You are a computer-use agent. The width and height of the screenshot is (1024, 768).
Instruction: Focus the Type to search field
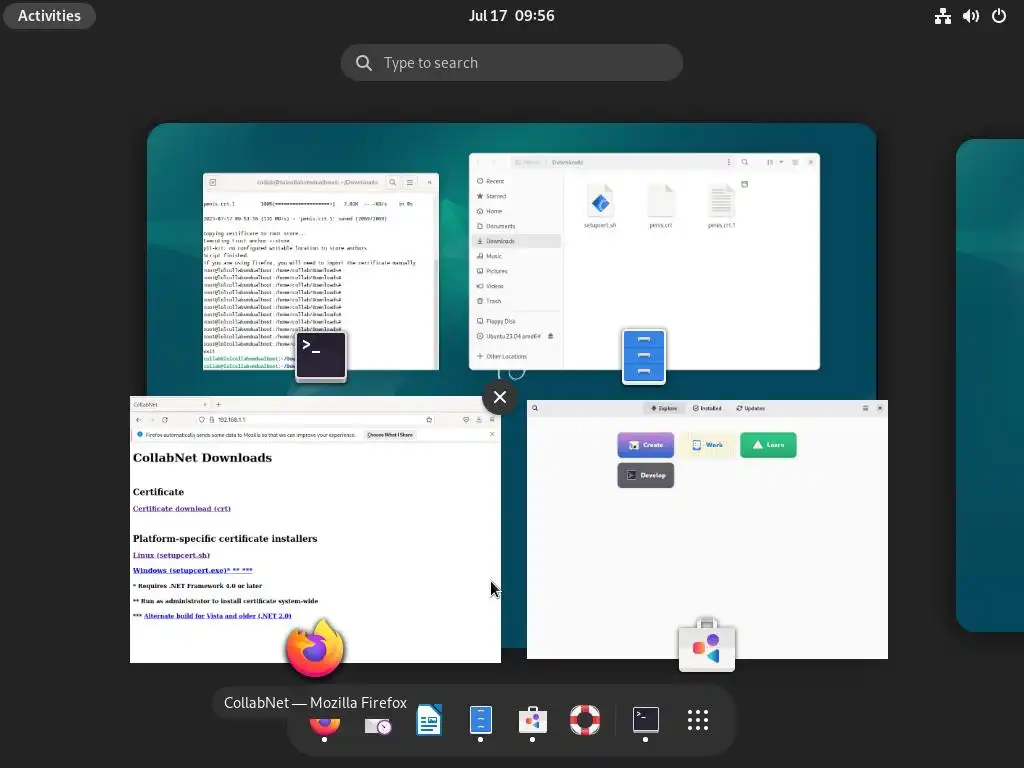[511, 63]
